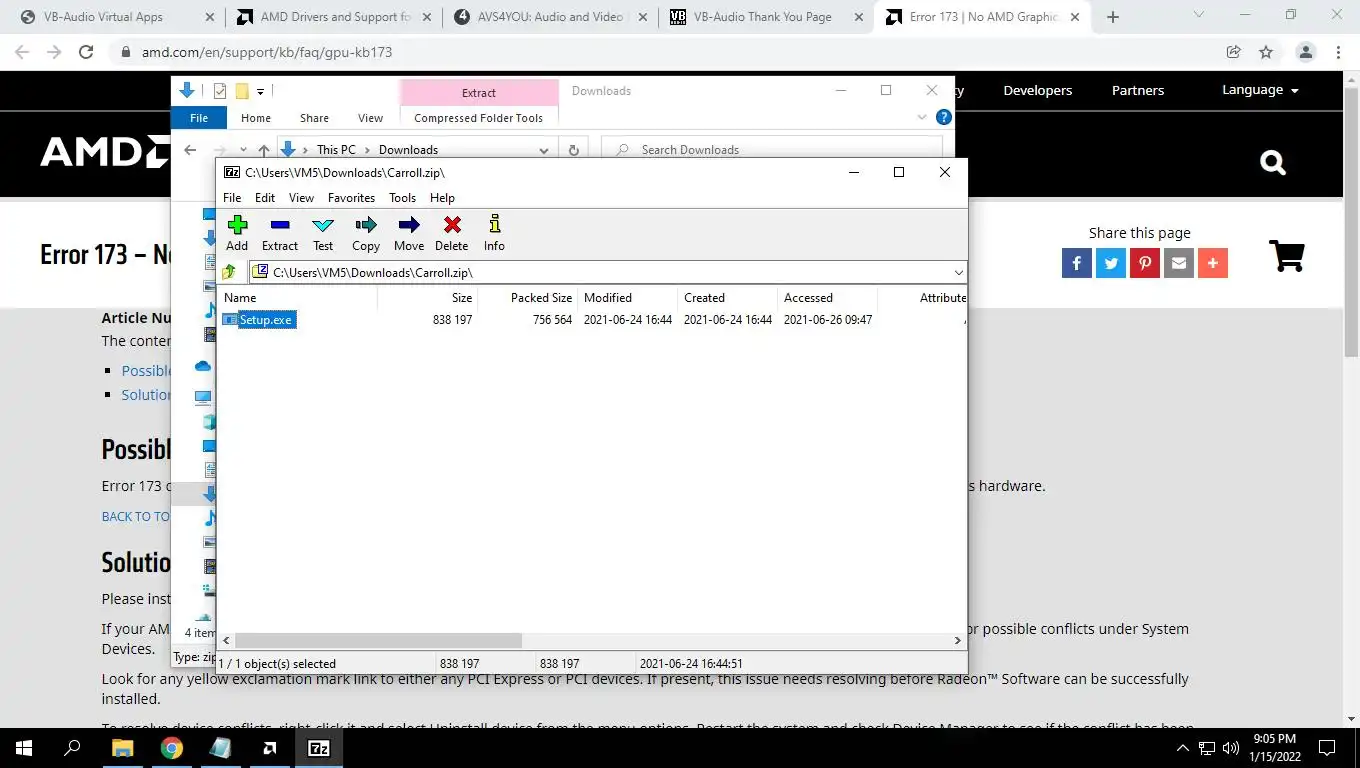Click the Extract toolbar icon in 7-Zip
The width and height of the screenshot is (1360, 768).
click(x=280, y=233)
